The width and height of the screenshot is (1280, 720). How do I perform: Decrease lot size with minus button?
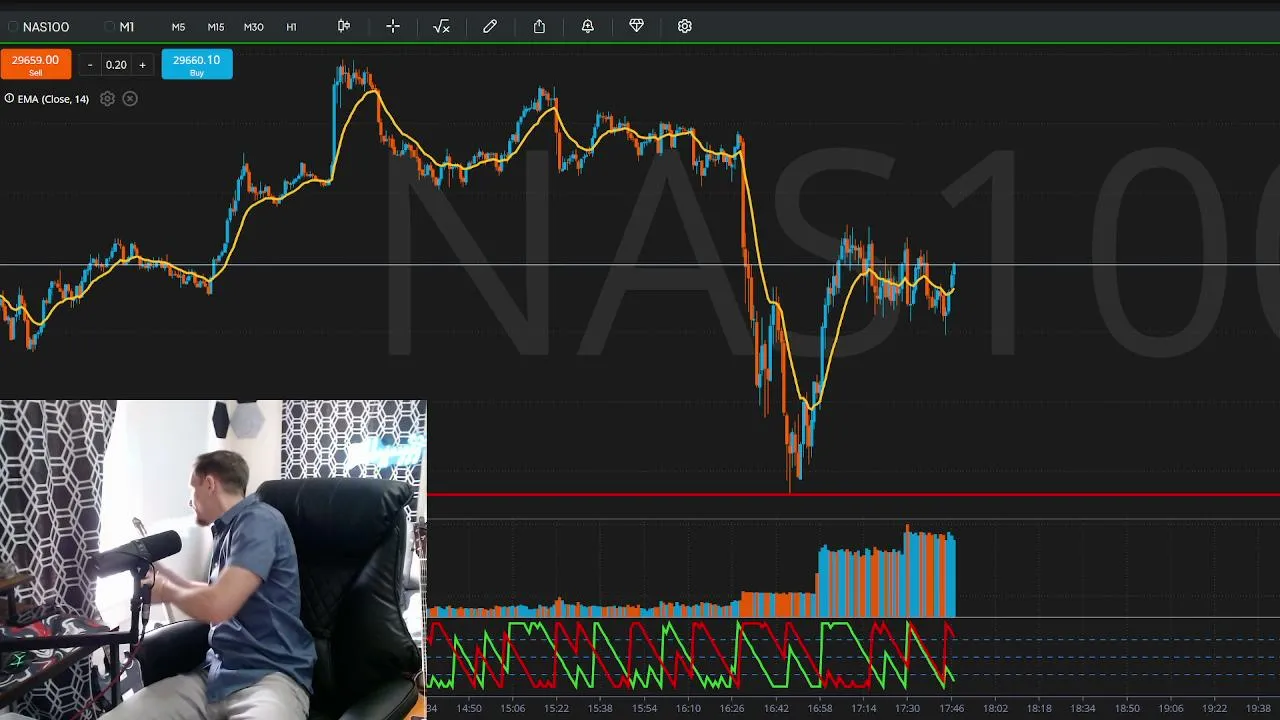click(x=90, y=65)
